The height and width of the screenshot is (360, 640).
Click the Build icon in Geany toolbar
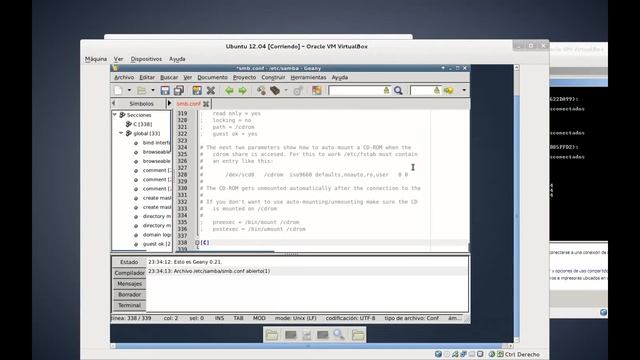click(x=275, y=90)
